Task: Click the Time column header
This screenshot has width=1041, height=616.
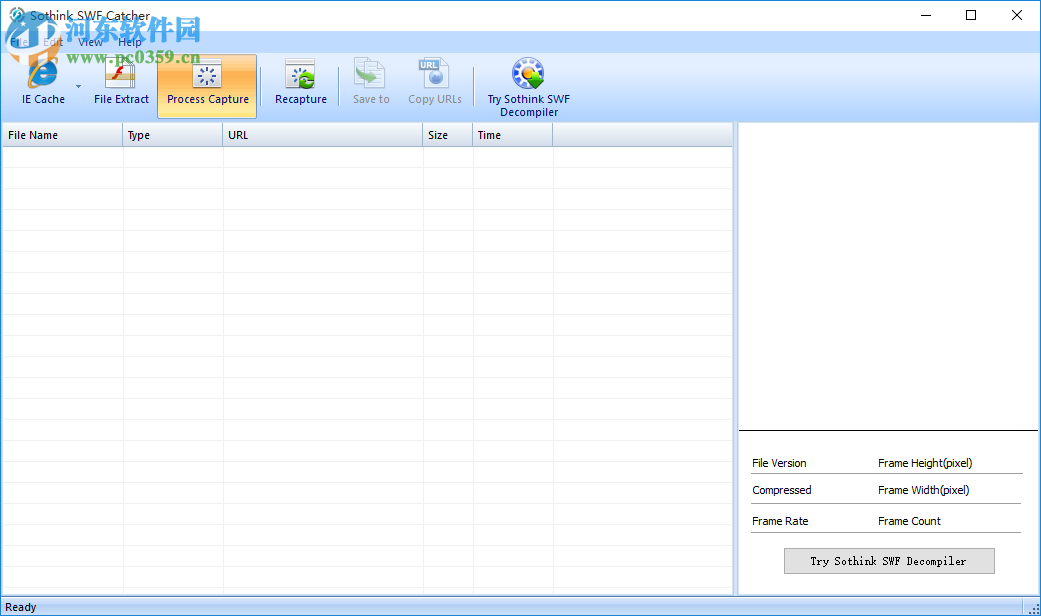Action: click(x=510, y=134)
